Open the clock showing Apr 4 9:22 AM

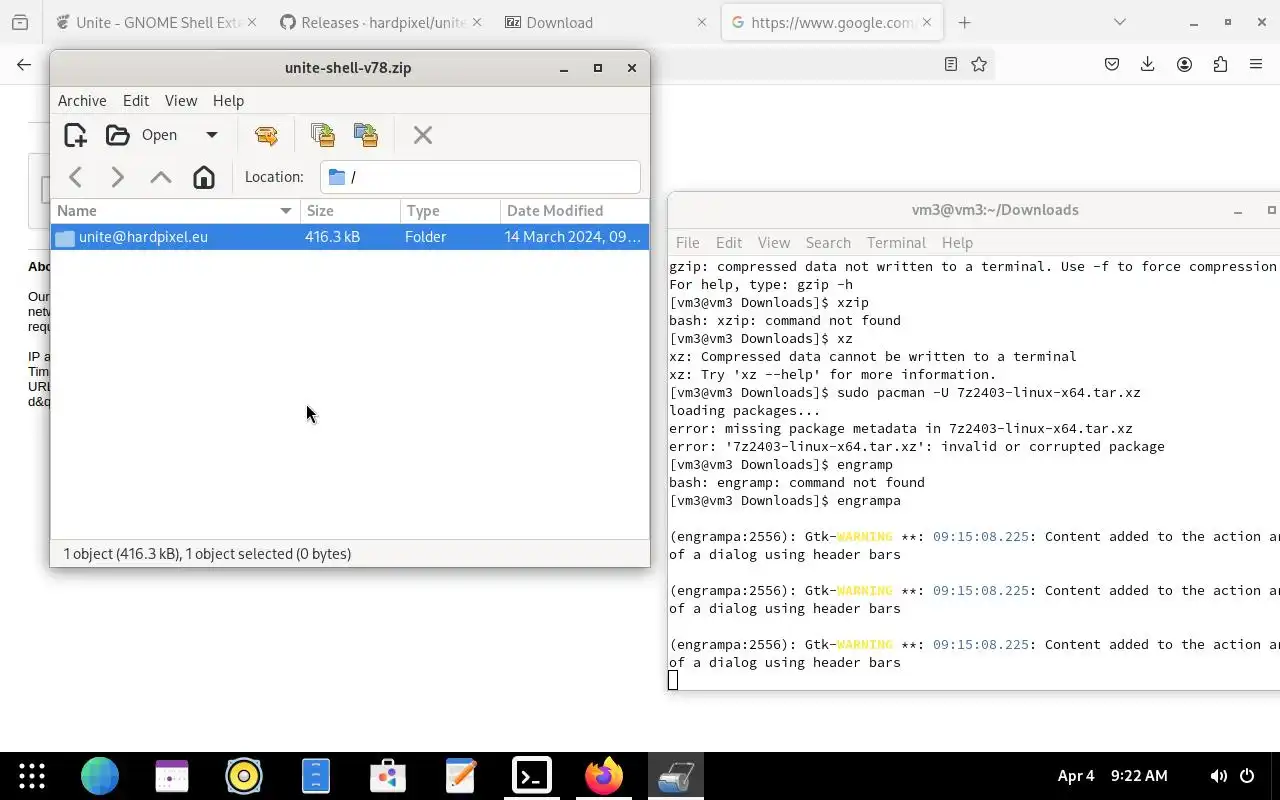click(x=1112, y=776)
